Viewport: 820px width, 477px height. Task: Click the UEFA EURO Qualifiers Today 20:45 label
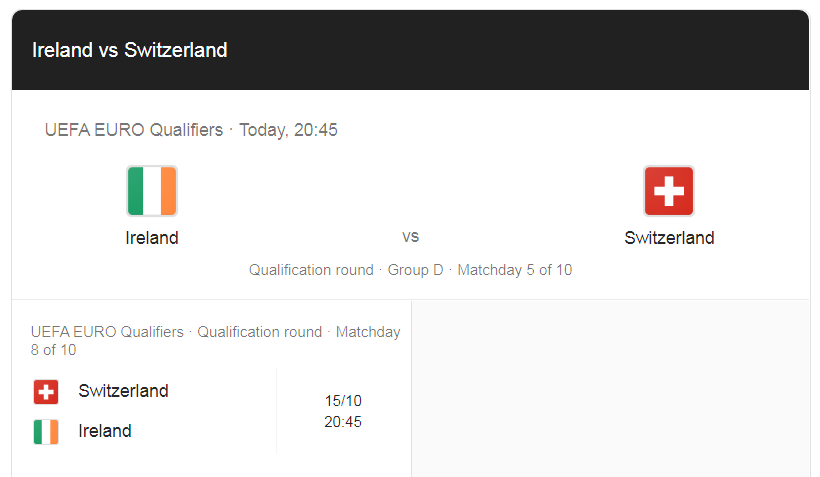tap(191, 130)
